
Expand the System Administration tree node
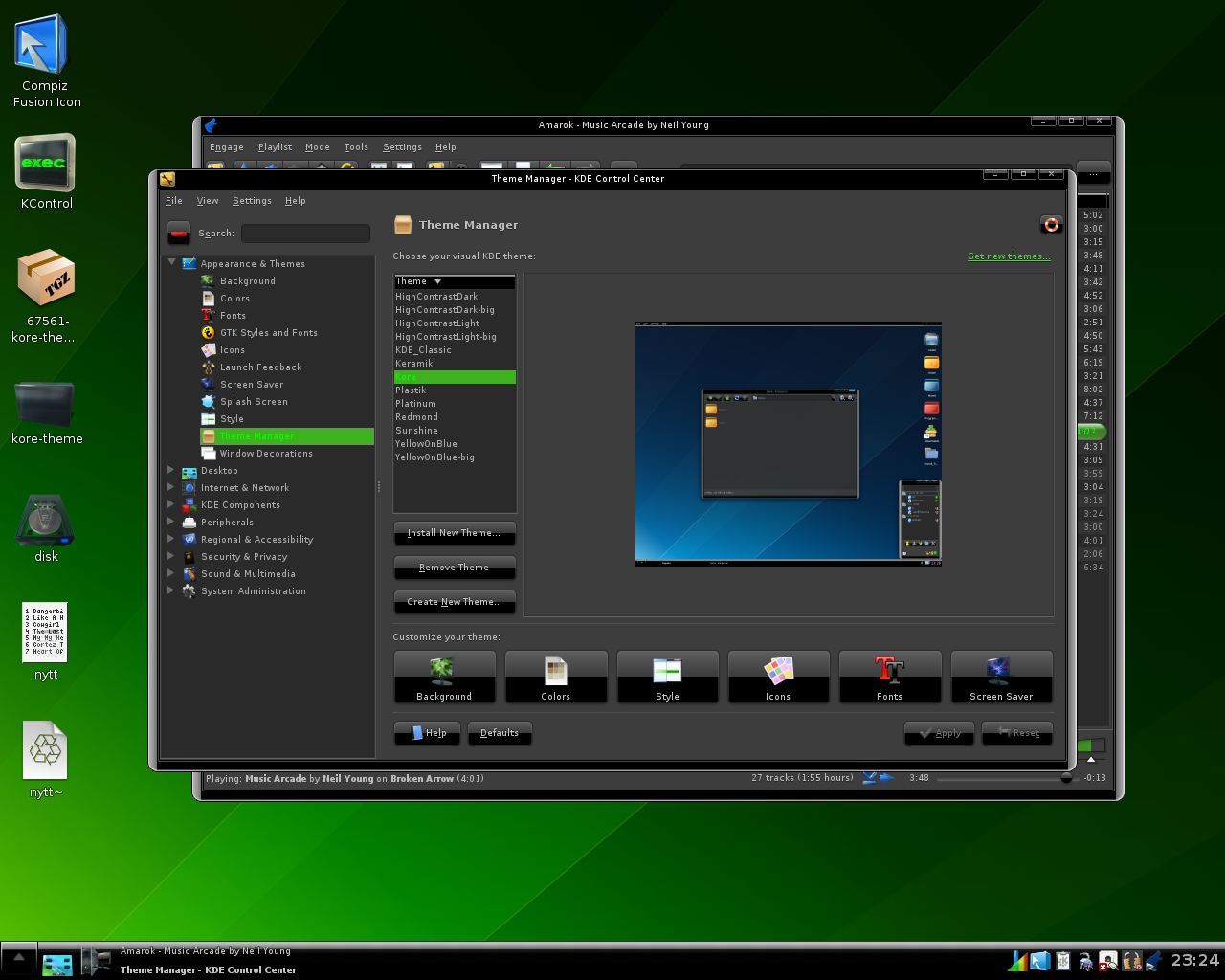171,590
